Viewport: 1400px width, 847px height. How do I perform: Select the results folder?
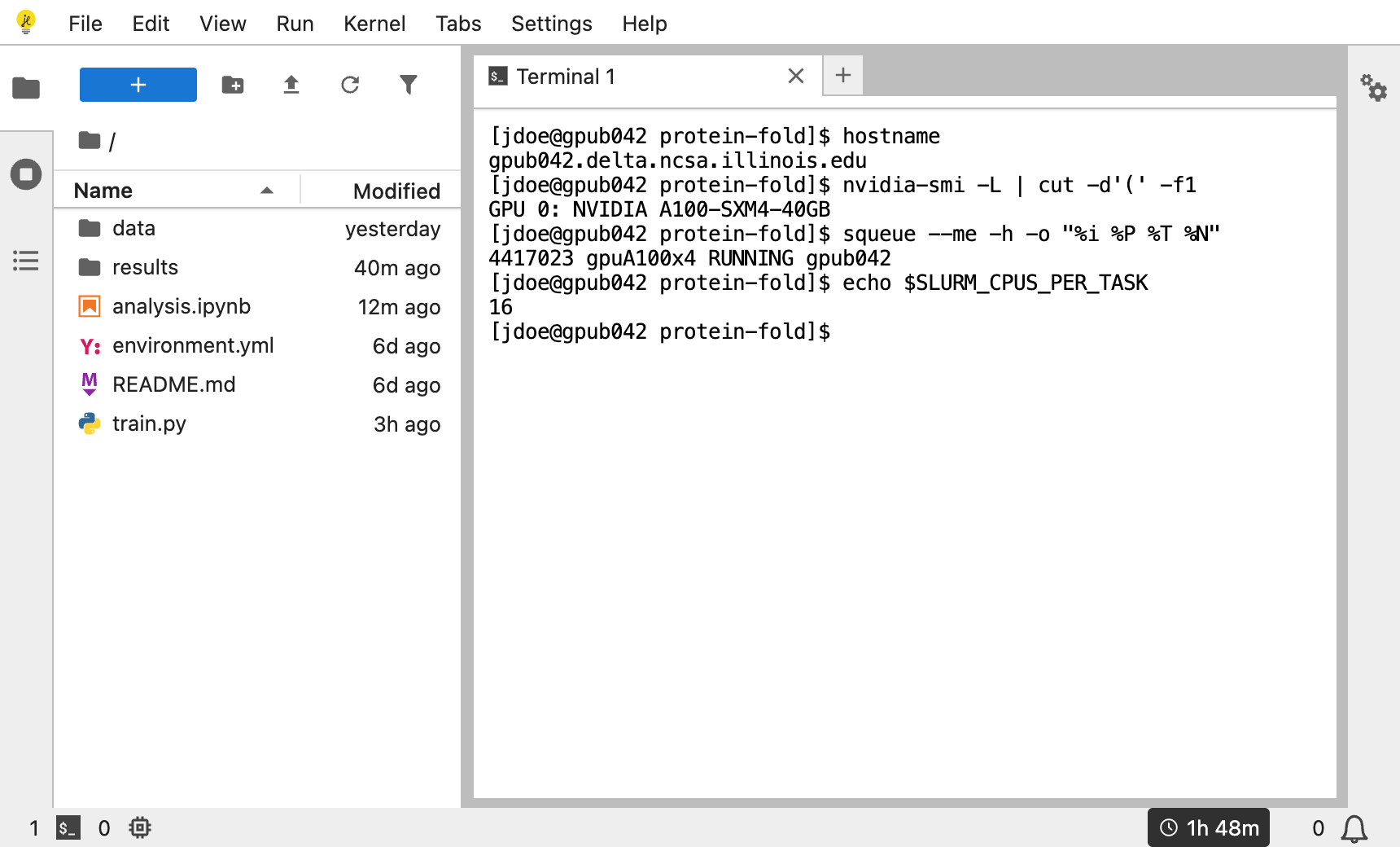coord(257,268)
